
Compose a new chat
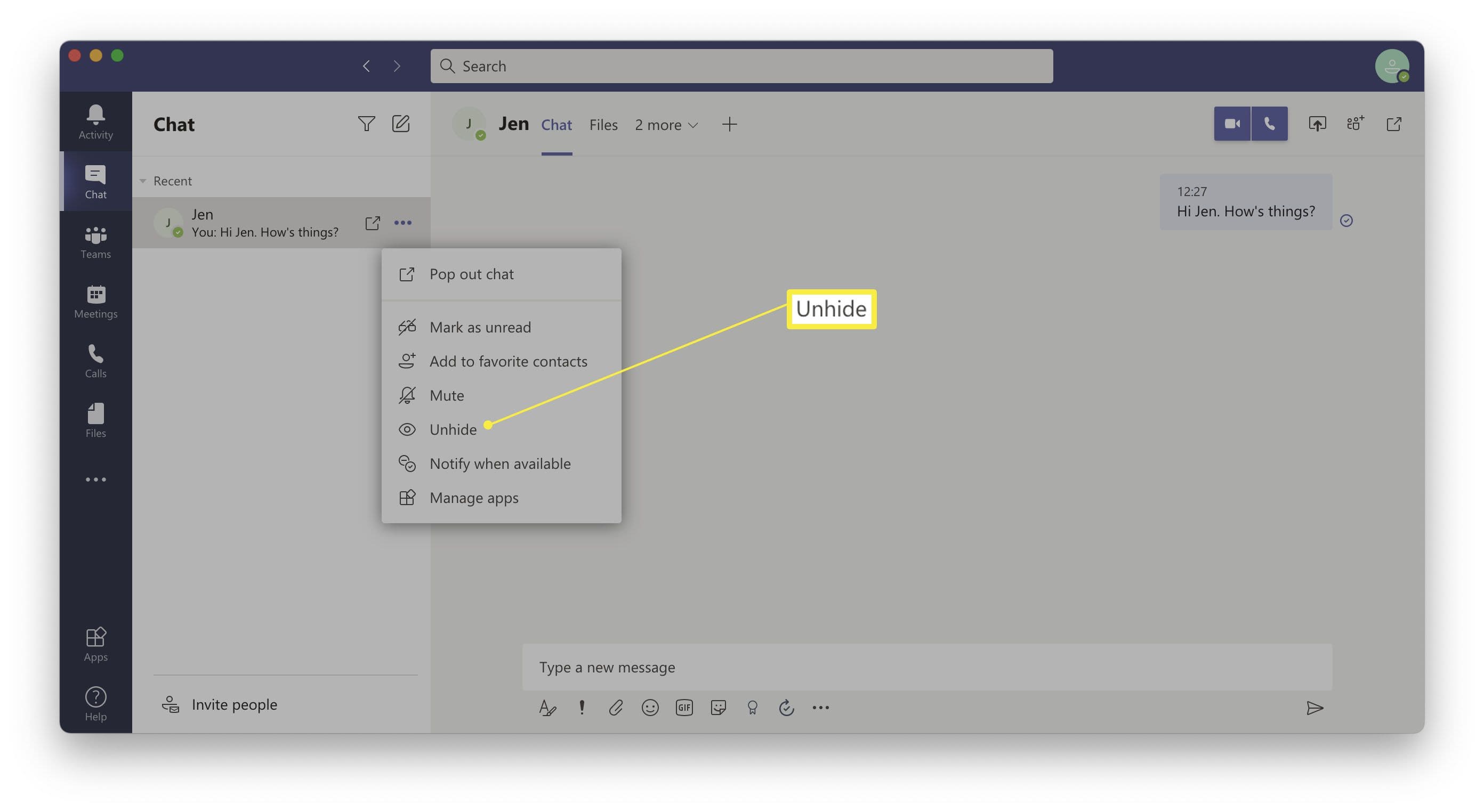click(401, 124)
